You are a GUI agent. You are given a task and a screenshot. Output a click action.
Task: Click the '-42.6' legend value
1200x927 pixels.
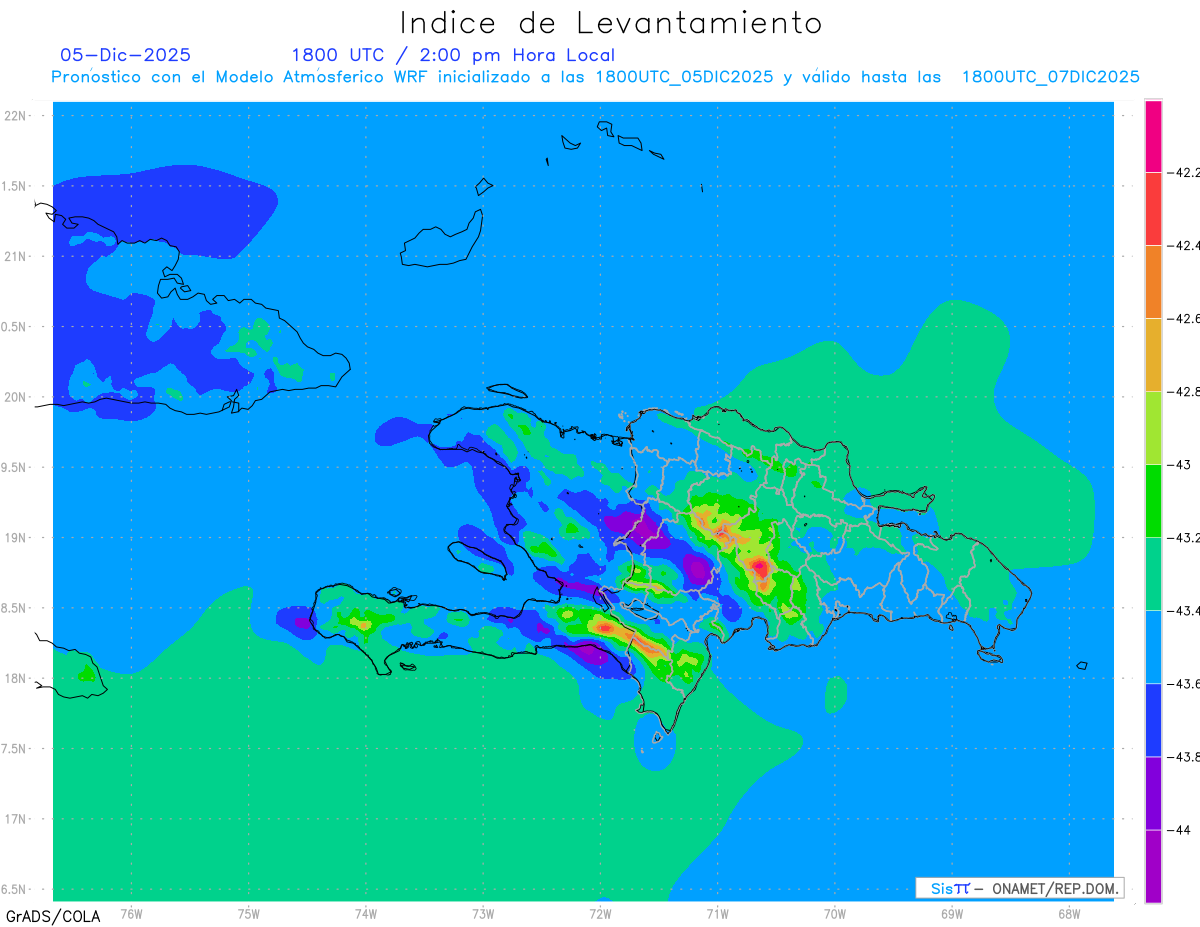point(1182,318)
